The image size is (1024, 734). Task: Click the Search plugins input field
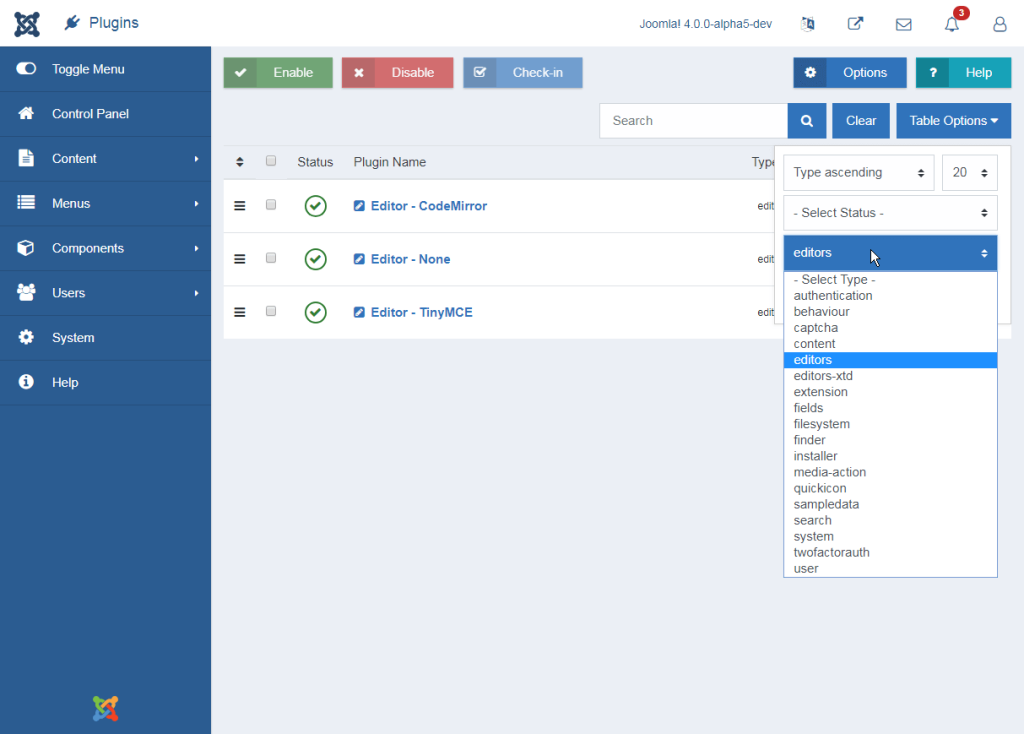[x=694, y=121]
